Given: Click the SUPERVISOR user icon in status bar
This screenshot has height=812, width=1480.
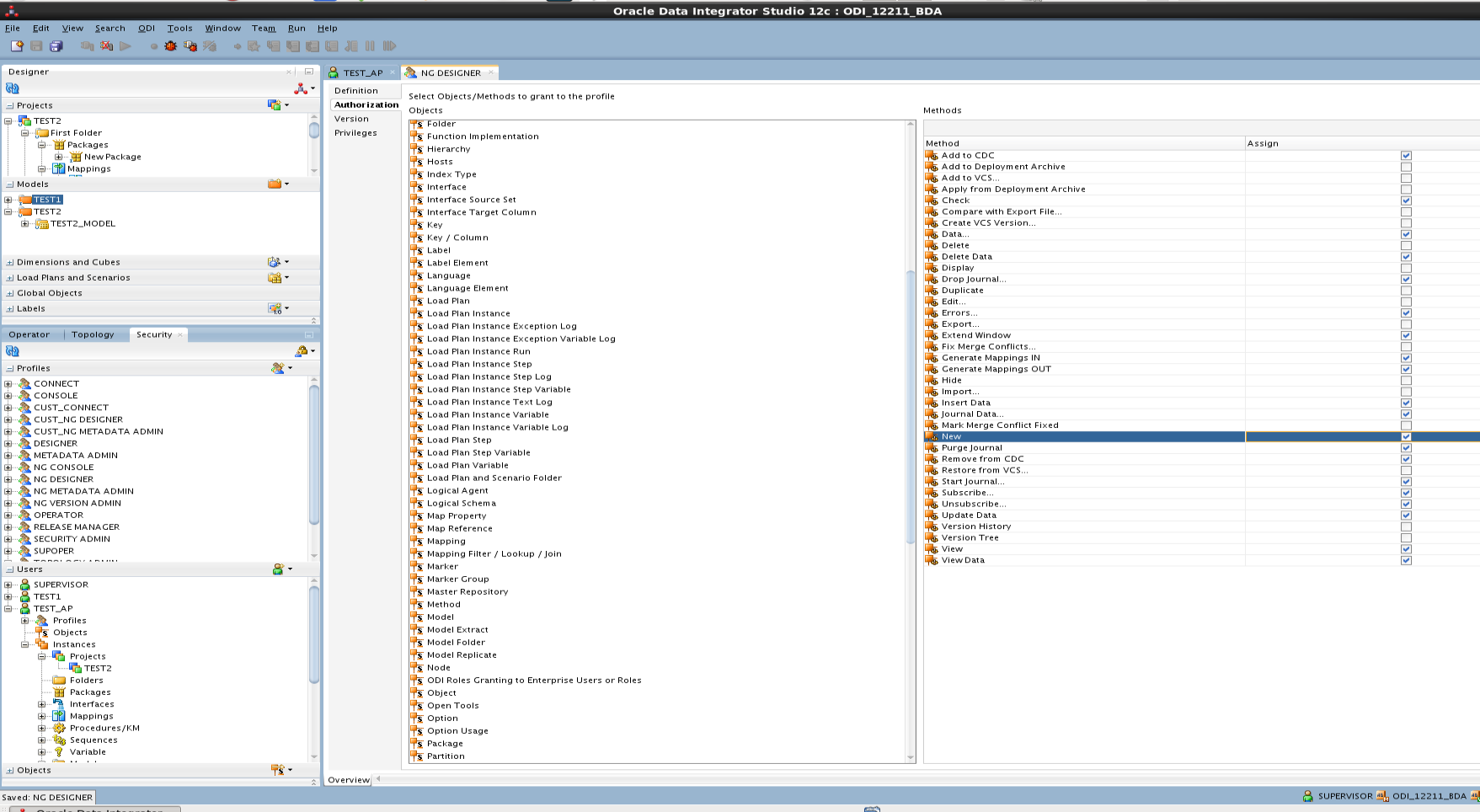Looking at the screenshot, I should point(1308,796).
